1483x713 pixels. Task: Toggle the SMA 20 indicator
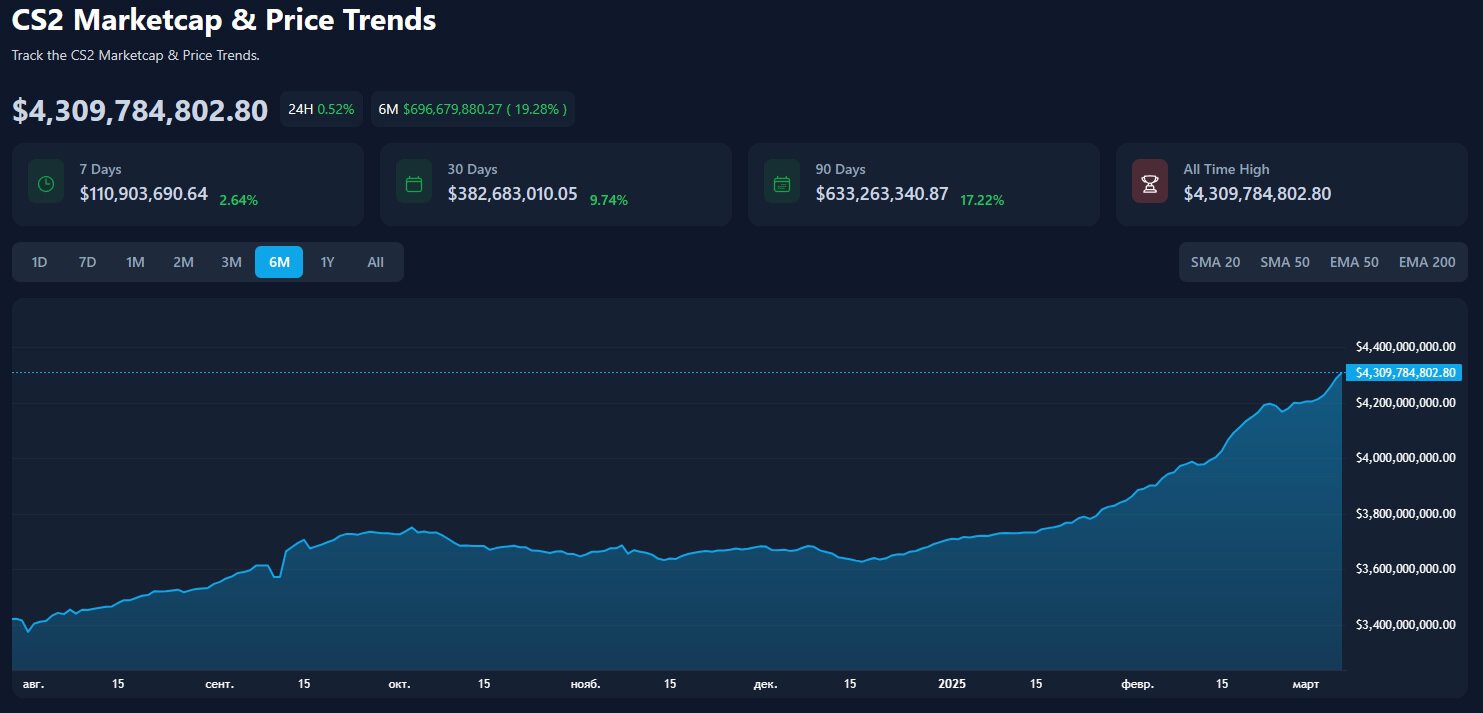pyautogui.click(x=1215, y=262)
